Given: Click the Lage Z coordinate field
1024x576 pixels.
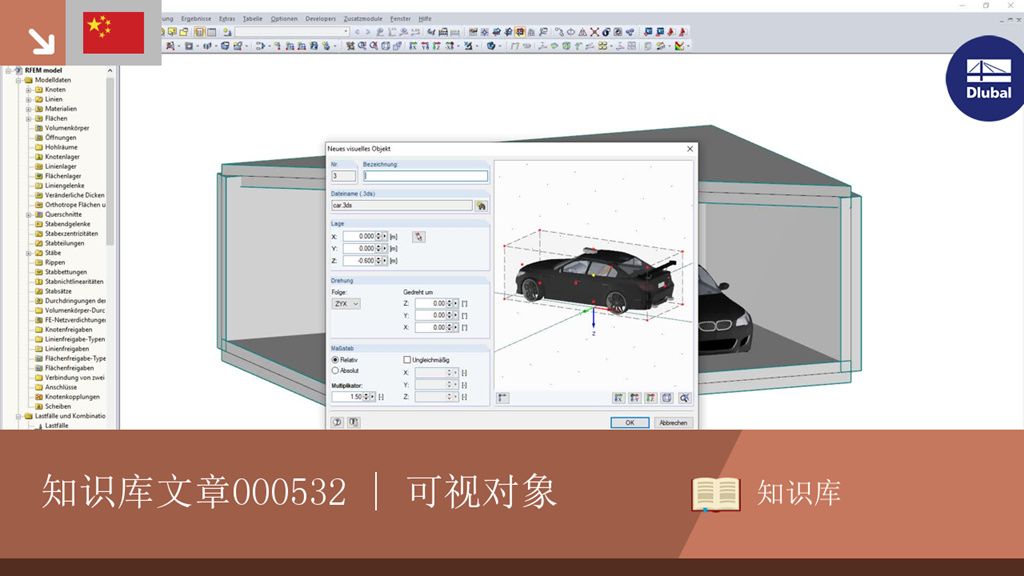Looking at the screenshot, I should pyautogui.click(x=359, y=261).
